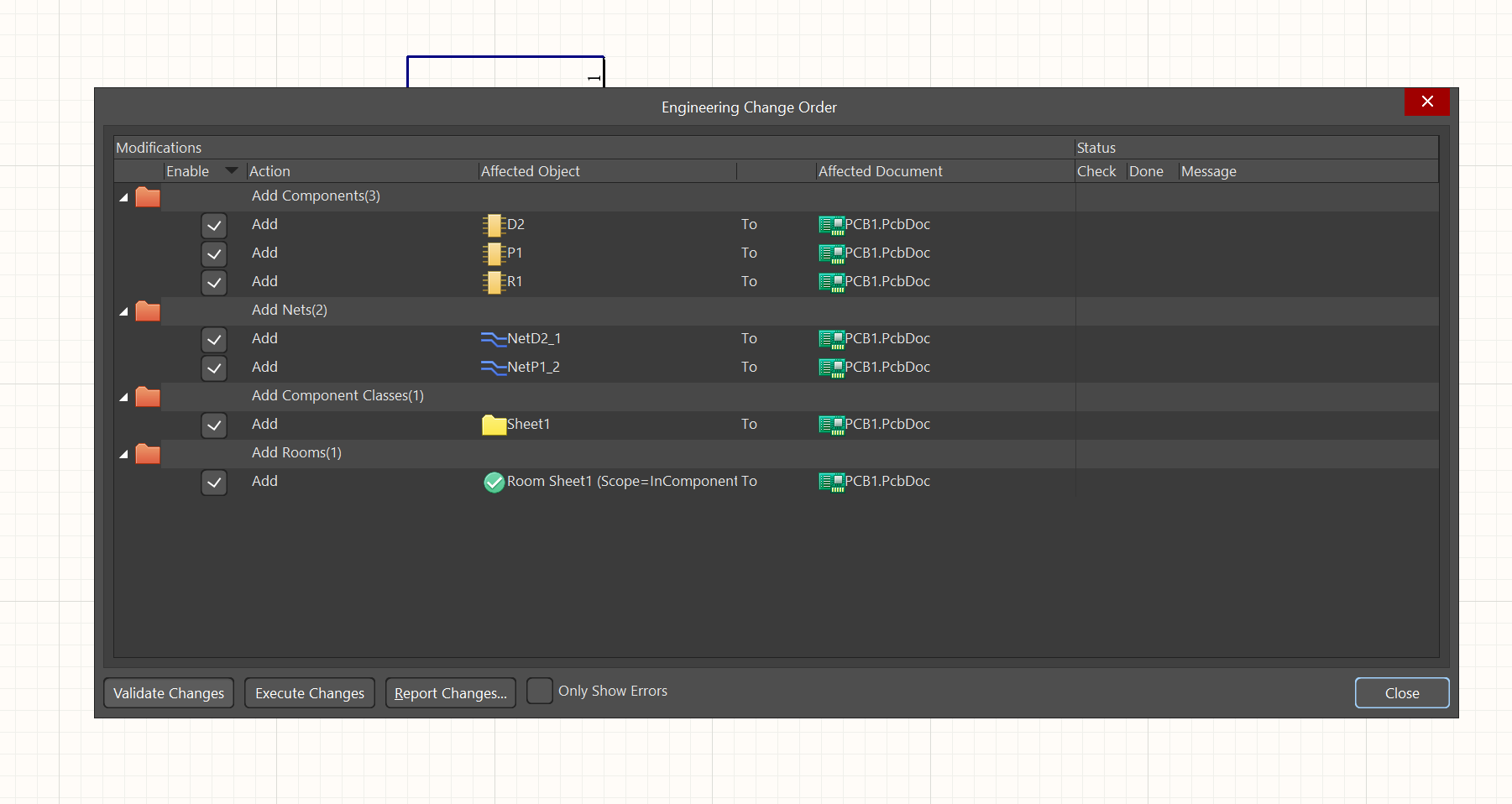Disable the NetP1_2 change checkbox

[x=214, y=368]
